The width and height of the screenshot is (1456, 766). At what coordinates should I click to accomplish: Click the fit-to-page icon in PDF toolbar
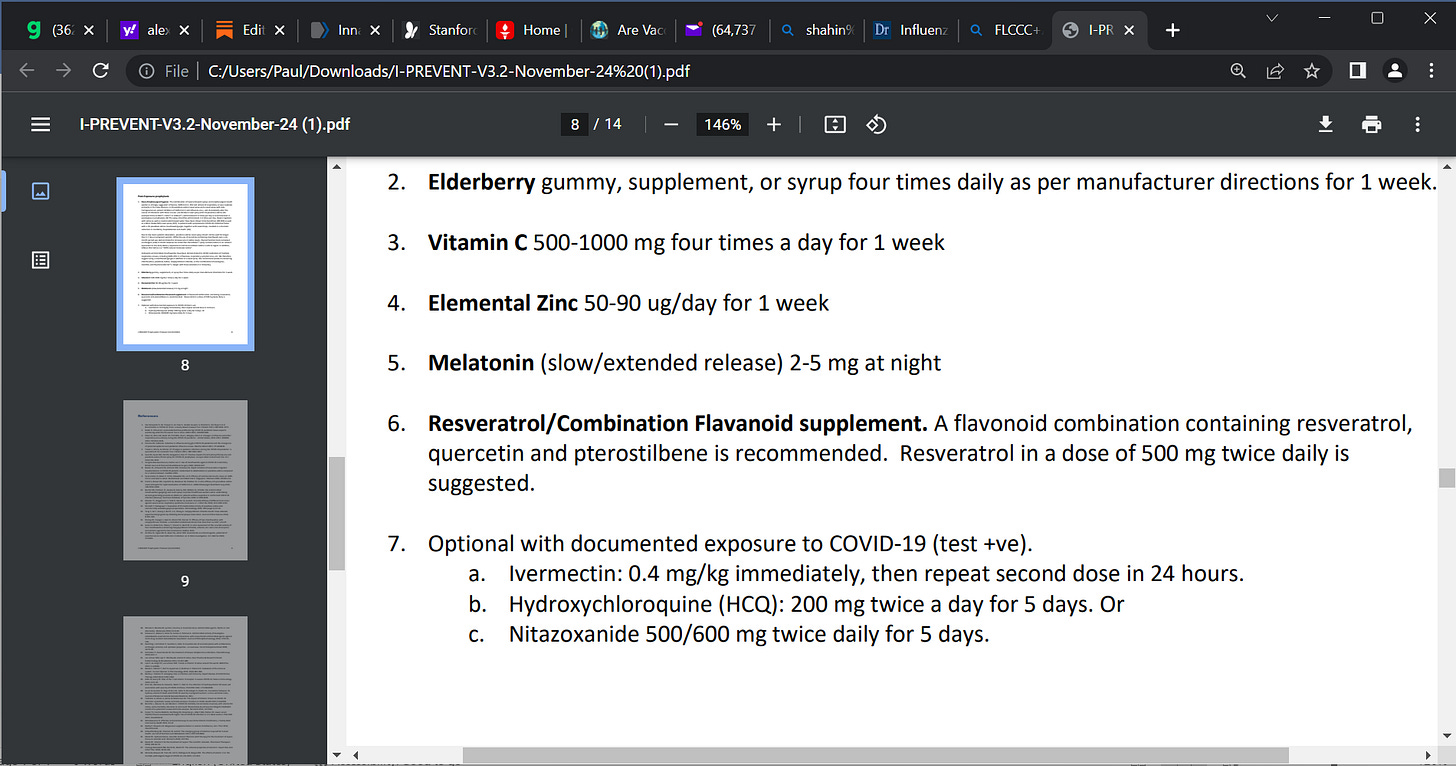pos(835,124)
